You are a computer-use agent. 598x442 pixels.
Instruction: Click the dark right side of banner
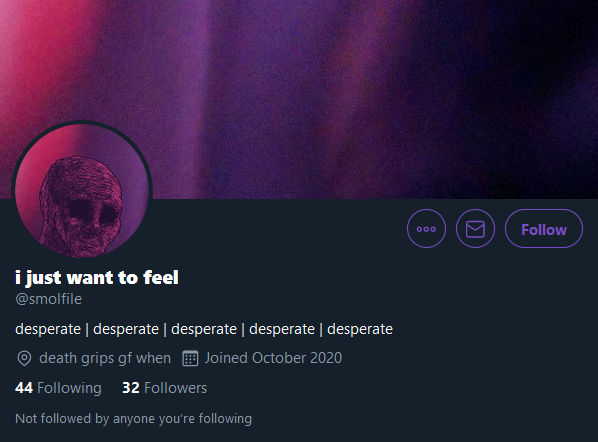coord(534,99)
